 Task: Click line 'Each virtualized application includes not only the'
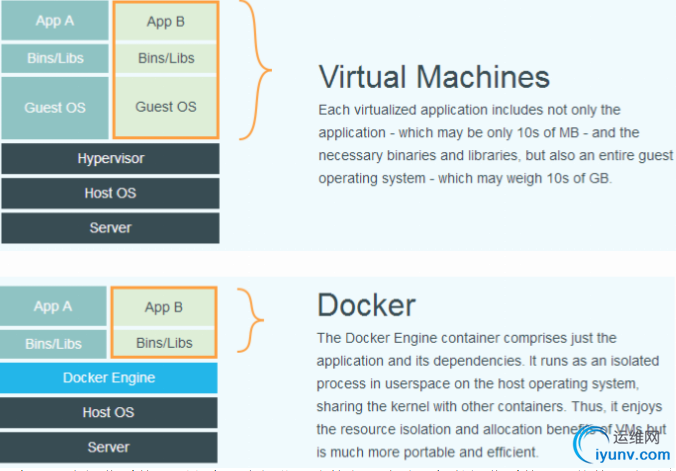(469, 110)
